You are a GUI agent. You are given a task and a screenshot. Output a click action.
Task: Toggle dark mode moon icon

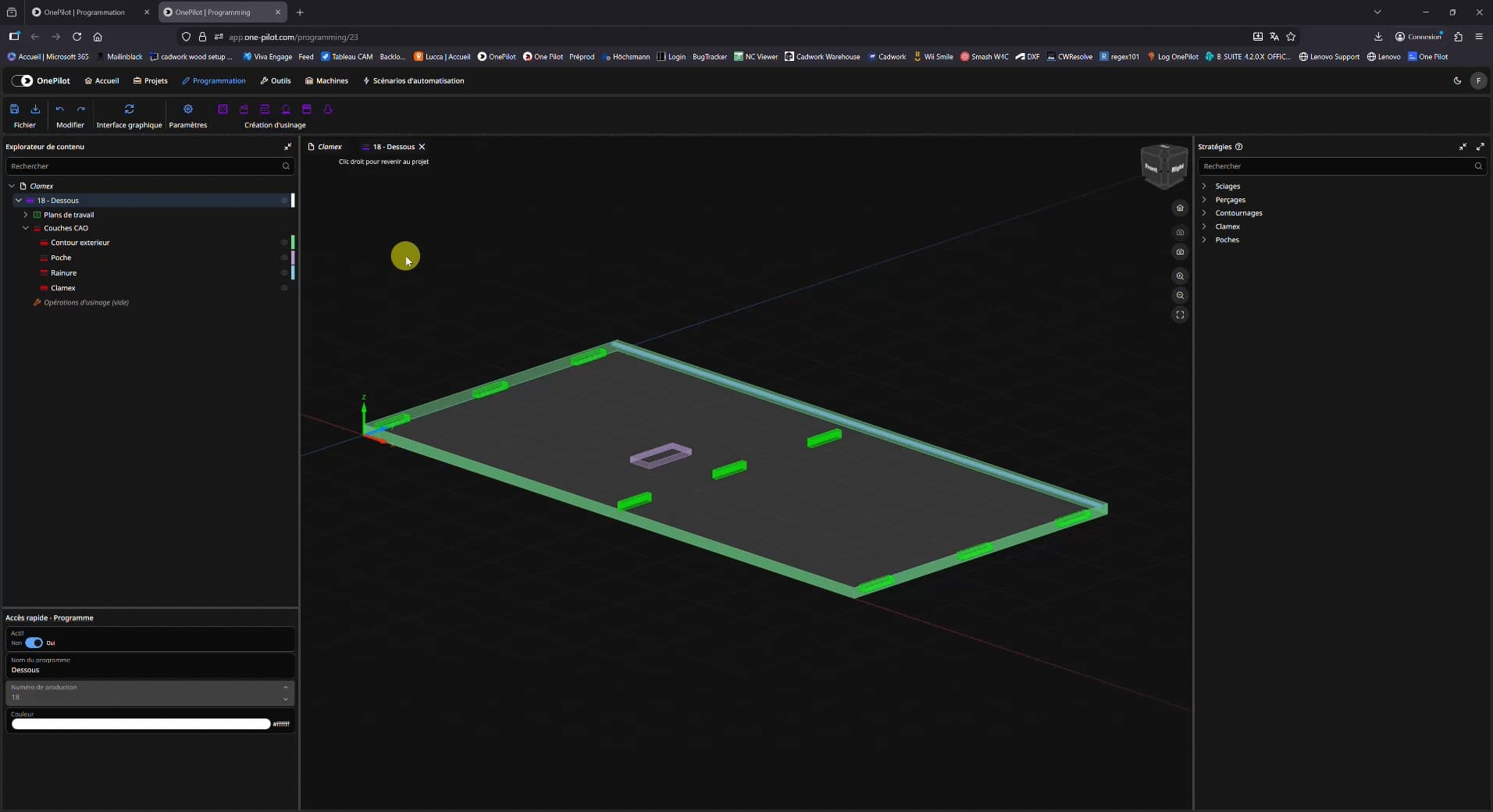1457,80
